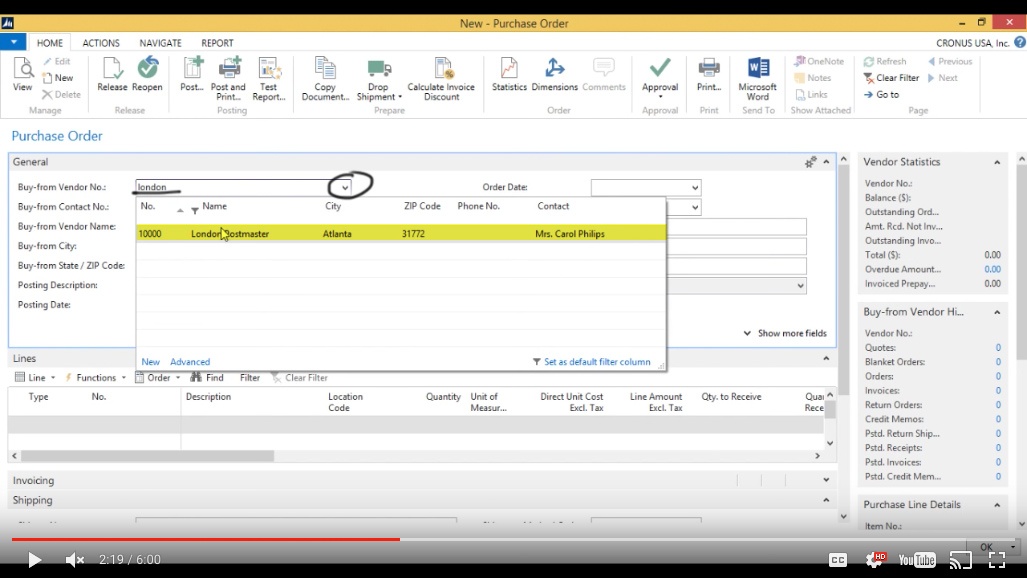Click the Lines grid horizontal scrollbar
Viewport: 1027px width, 578px height.
147,455
